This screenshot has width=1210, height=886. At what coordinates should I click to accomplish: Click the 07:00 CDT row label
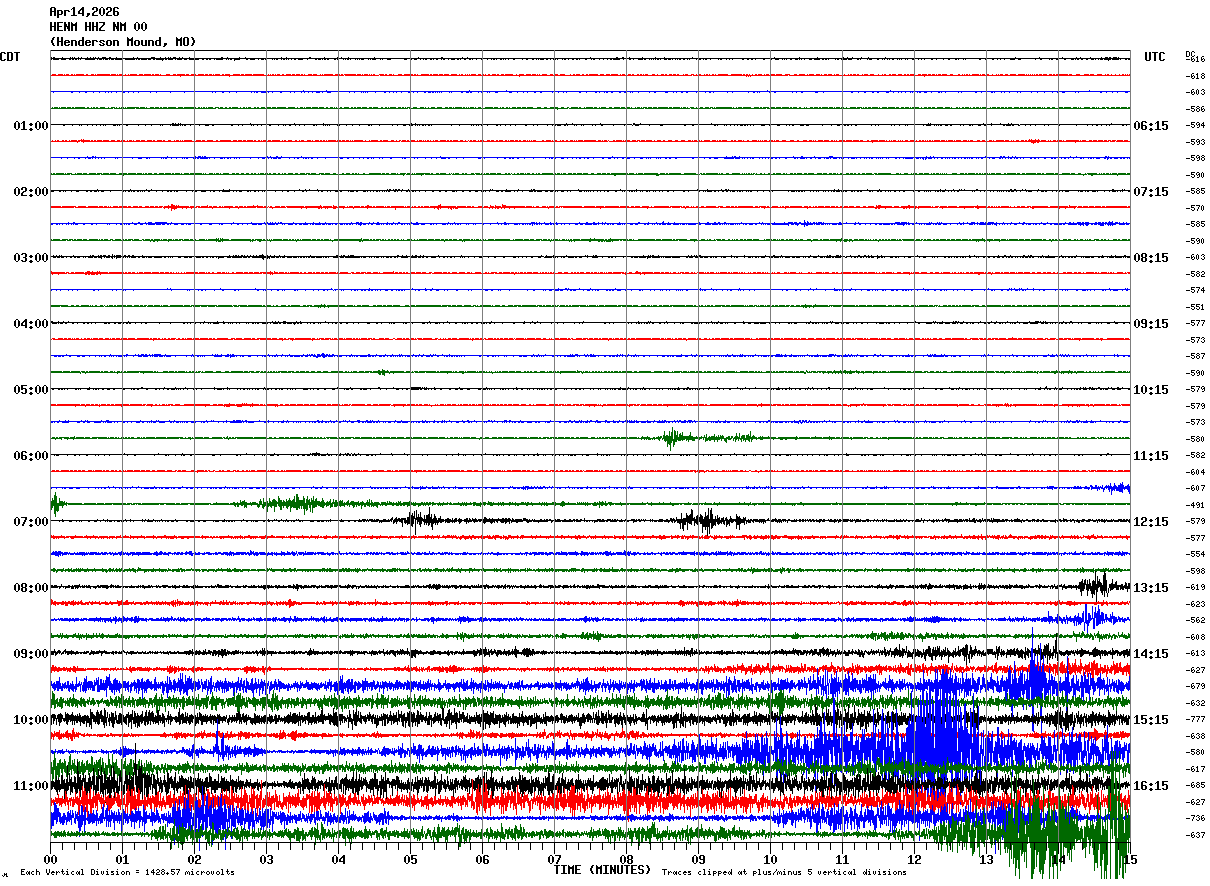tap(30, 522)
